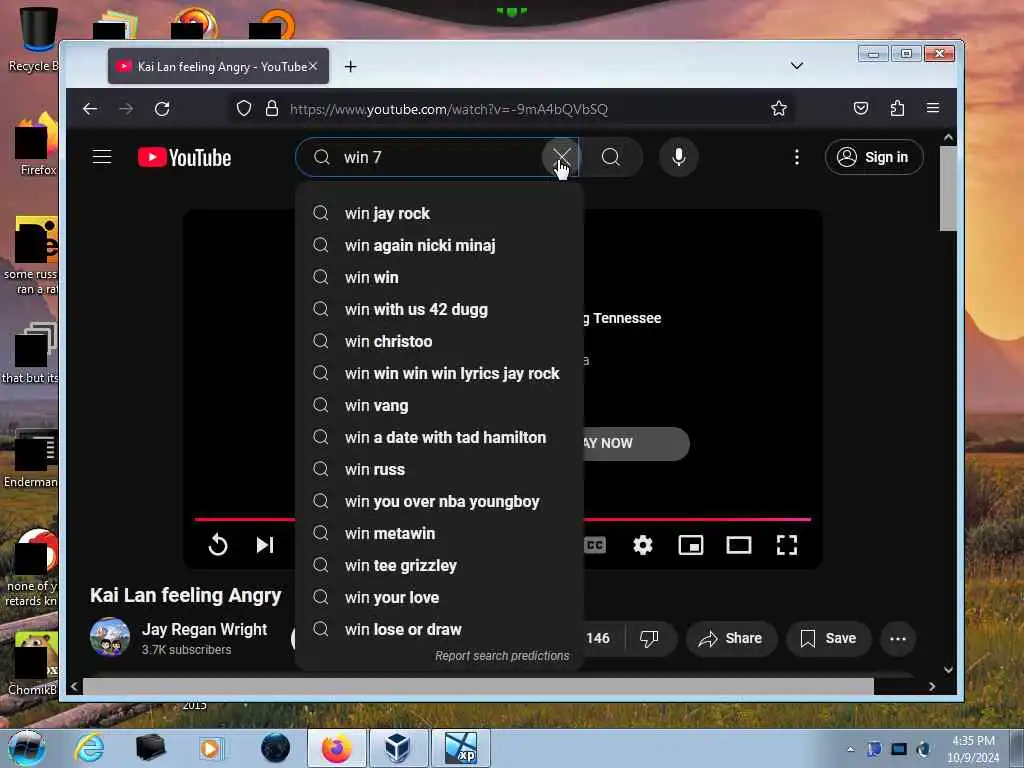Choose suggestion win christoo
Image resolution: width=1024 pixels, height=768 pixels.
click(439, 341)
